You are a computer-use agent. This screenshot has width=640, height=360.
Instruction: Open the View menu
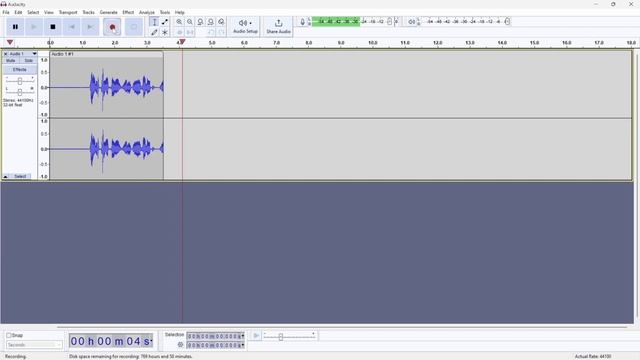click(49, 12)
